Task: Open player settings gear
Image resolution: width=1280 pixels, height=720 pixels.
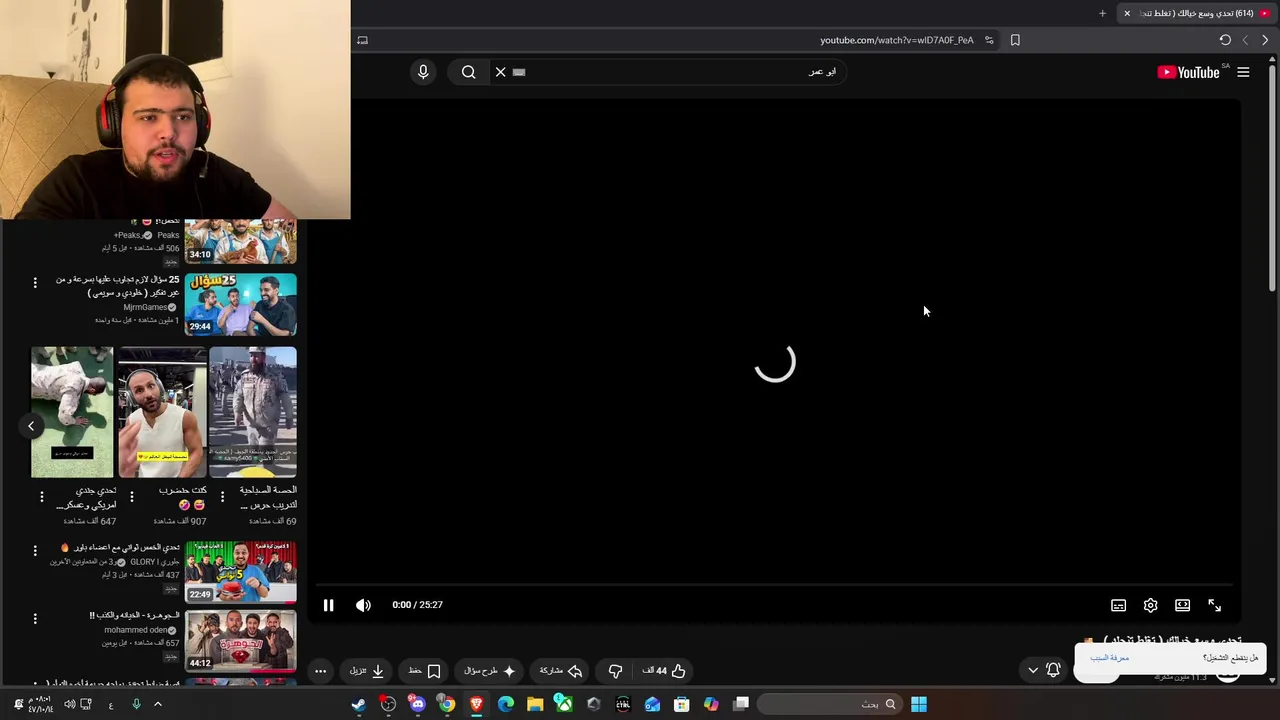Action: (x=1150, y=605)
